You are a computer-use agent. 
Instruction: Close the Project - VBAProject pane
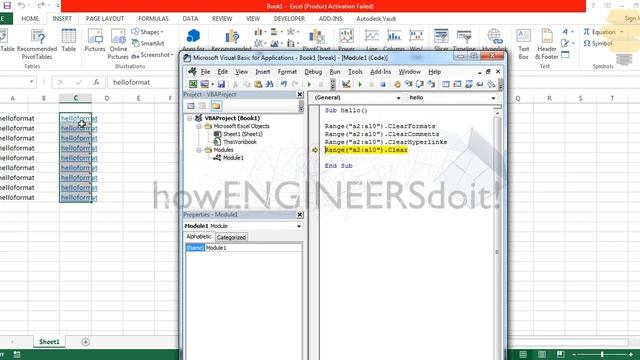[300, 94]
